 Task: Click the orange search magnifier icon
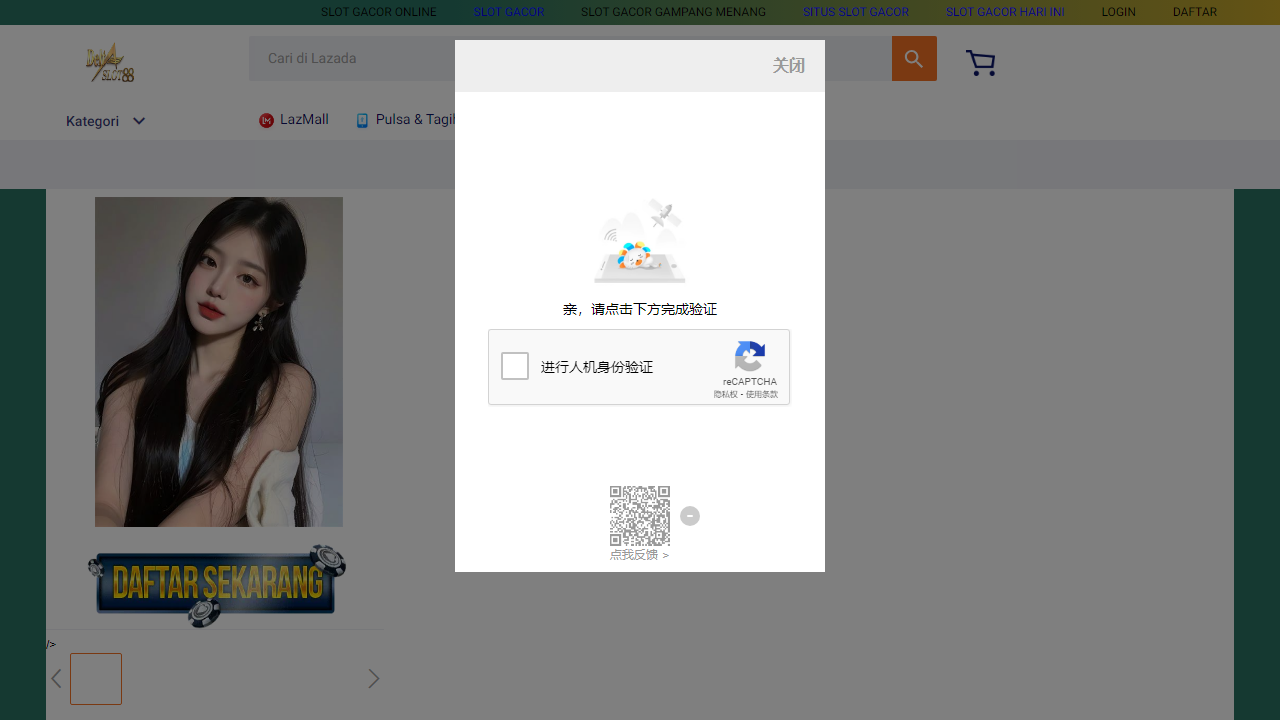913,58
